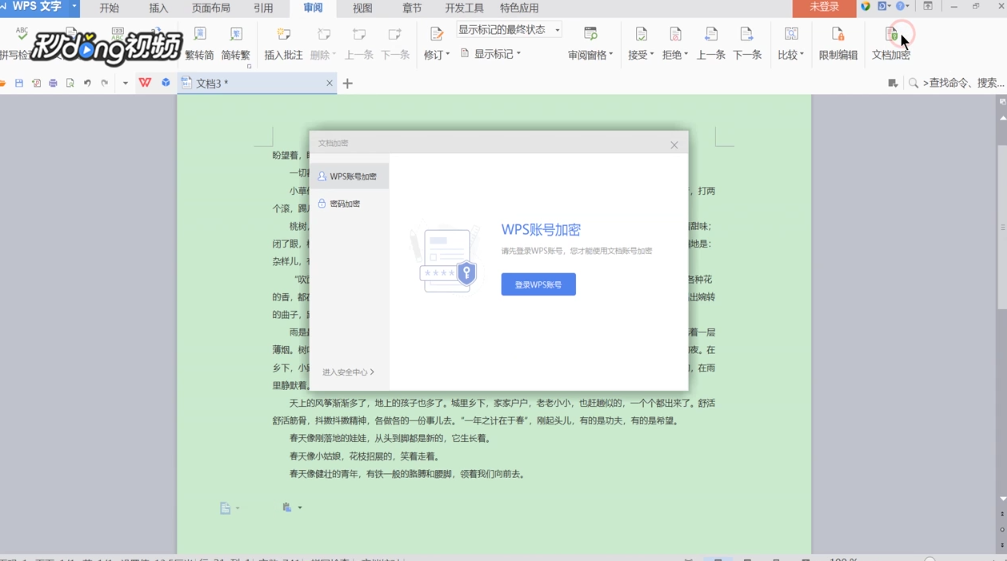Switch to 引用 ribbon tab
The image size is (1007, 561).
tap(263, 8)
